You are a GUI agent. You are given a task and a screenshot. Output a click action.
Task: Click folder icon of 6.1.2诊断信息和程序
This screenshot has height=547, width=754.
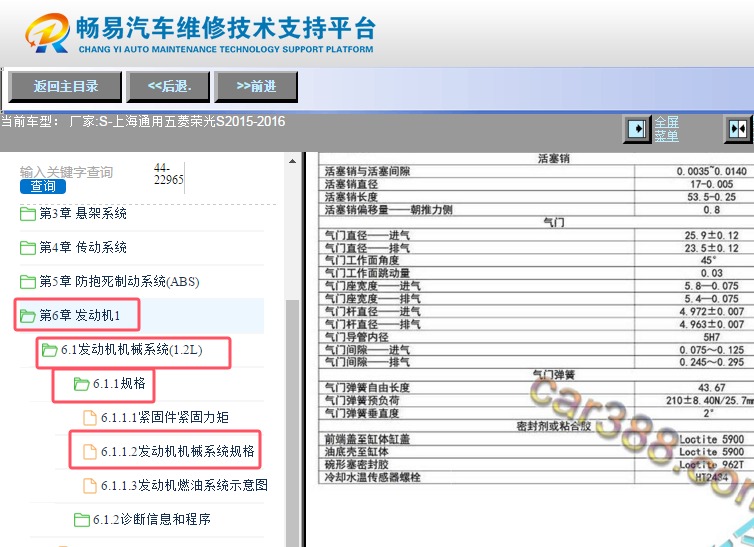tap(81, 520)
